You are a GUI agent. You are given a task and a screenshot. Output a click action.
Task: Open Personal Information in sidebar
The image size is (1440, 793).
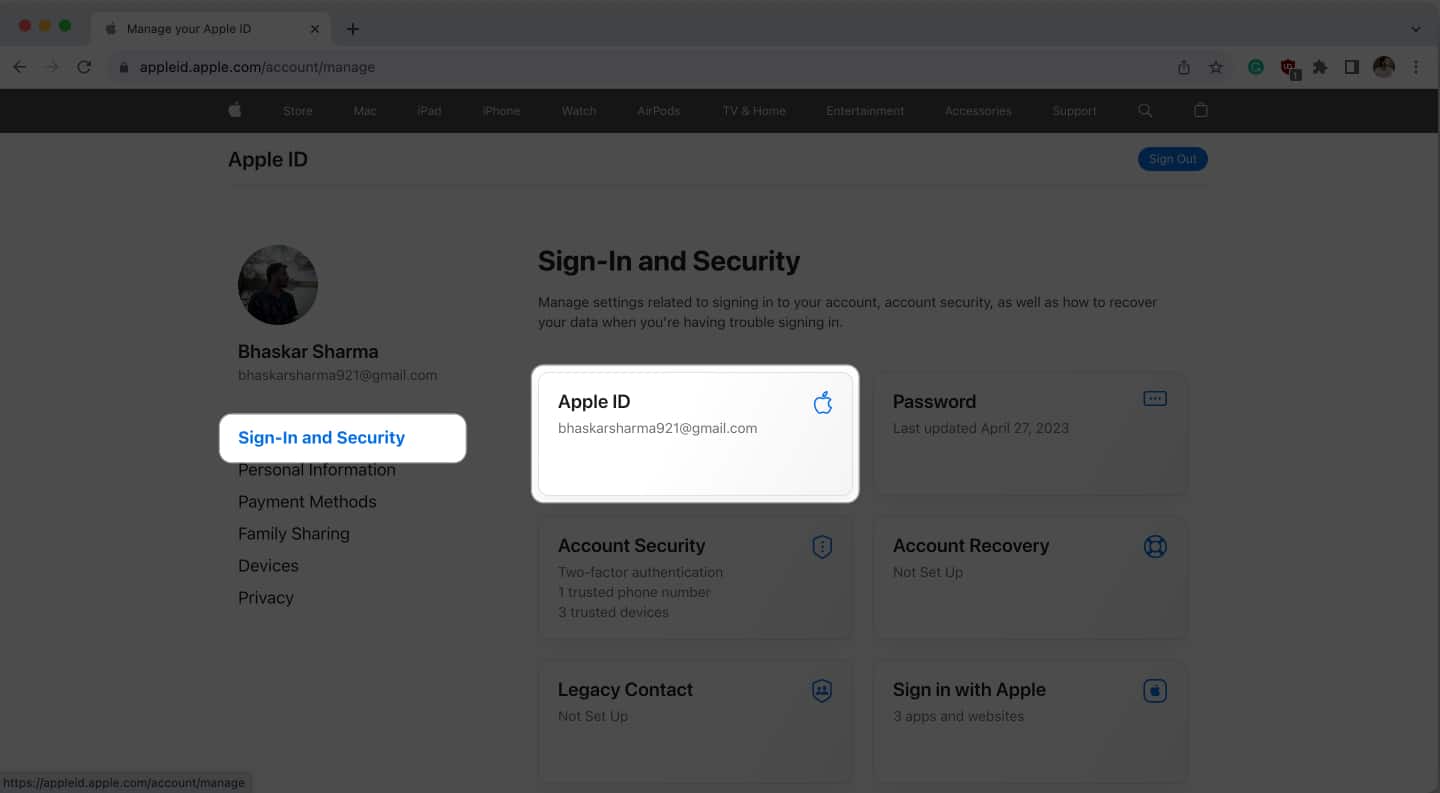[317, 470]
